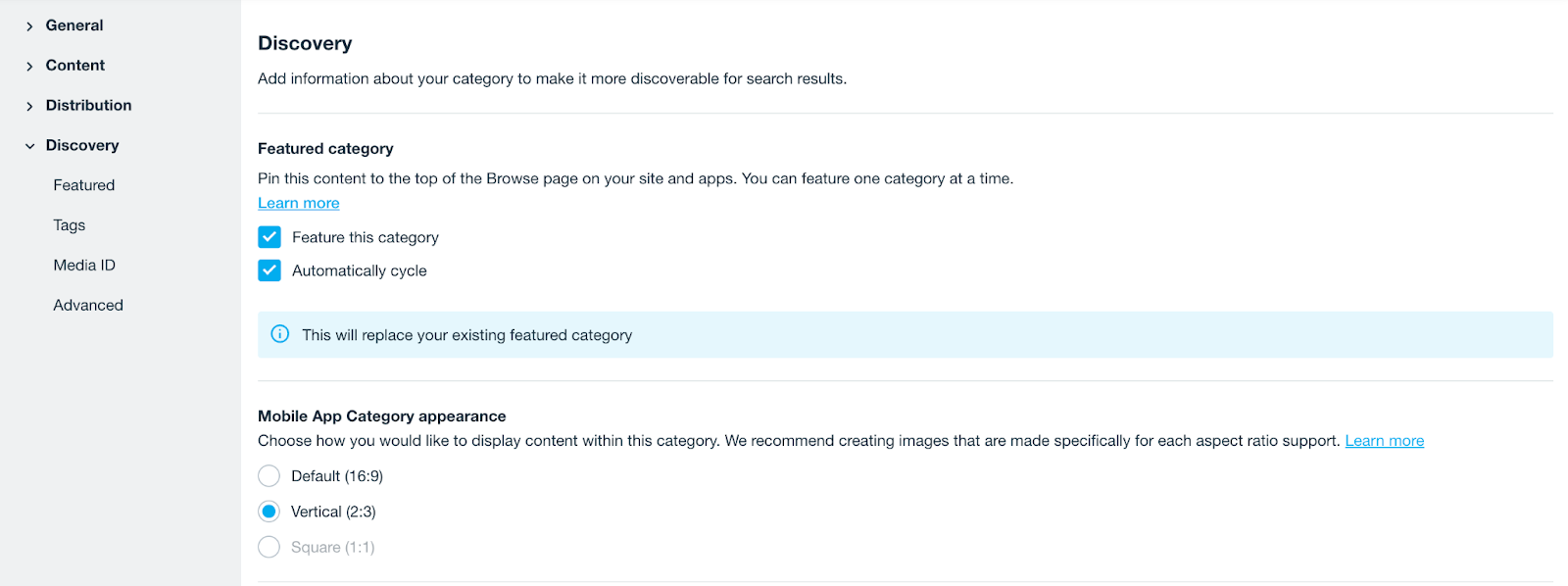Screen dimensions: 1568x586
Task: Expand the General section chevron
Action: click(29, 26)
